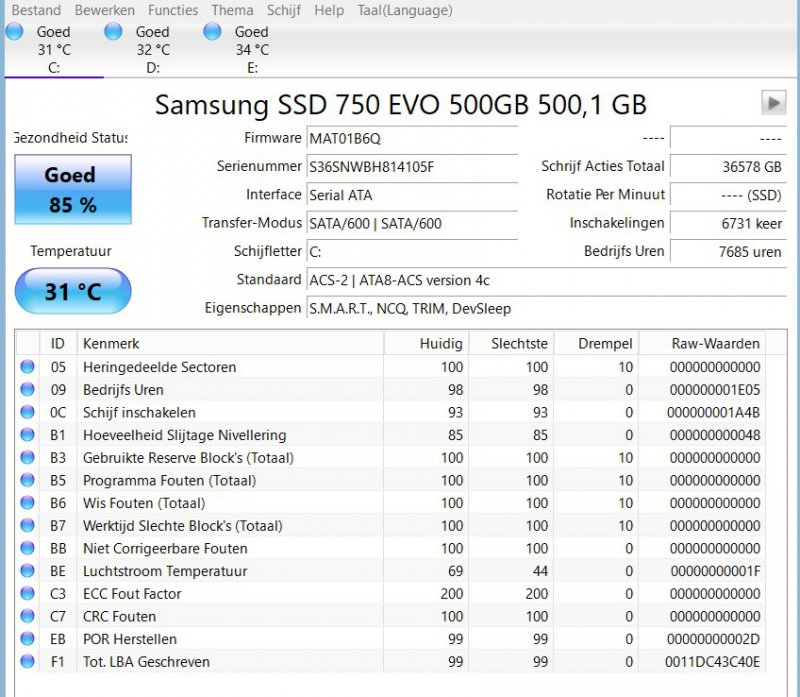Screen dimensions: 800x697
Task: Click status orb for Heringedeelde Sectoren row
Action: 28,366
